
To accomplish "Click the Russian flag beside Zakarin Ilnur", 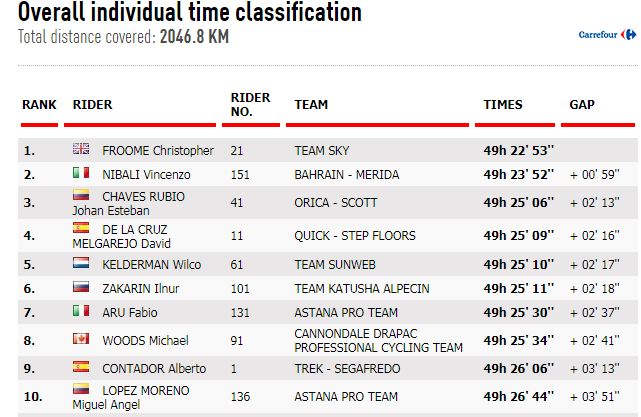I will coord(81,287).
